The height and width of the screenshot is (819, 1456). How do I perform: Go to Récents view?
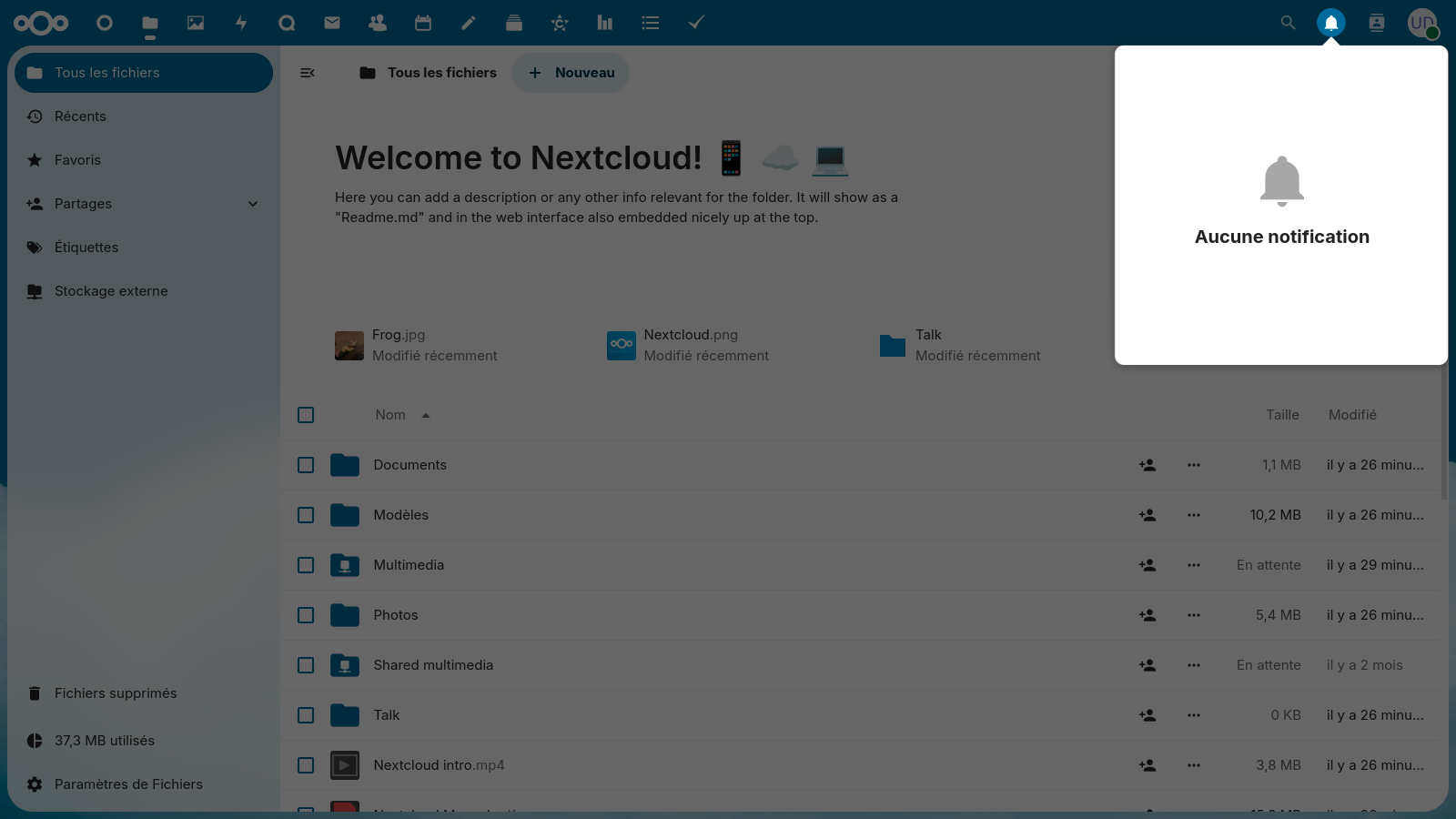tap(144, 116)
